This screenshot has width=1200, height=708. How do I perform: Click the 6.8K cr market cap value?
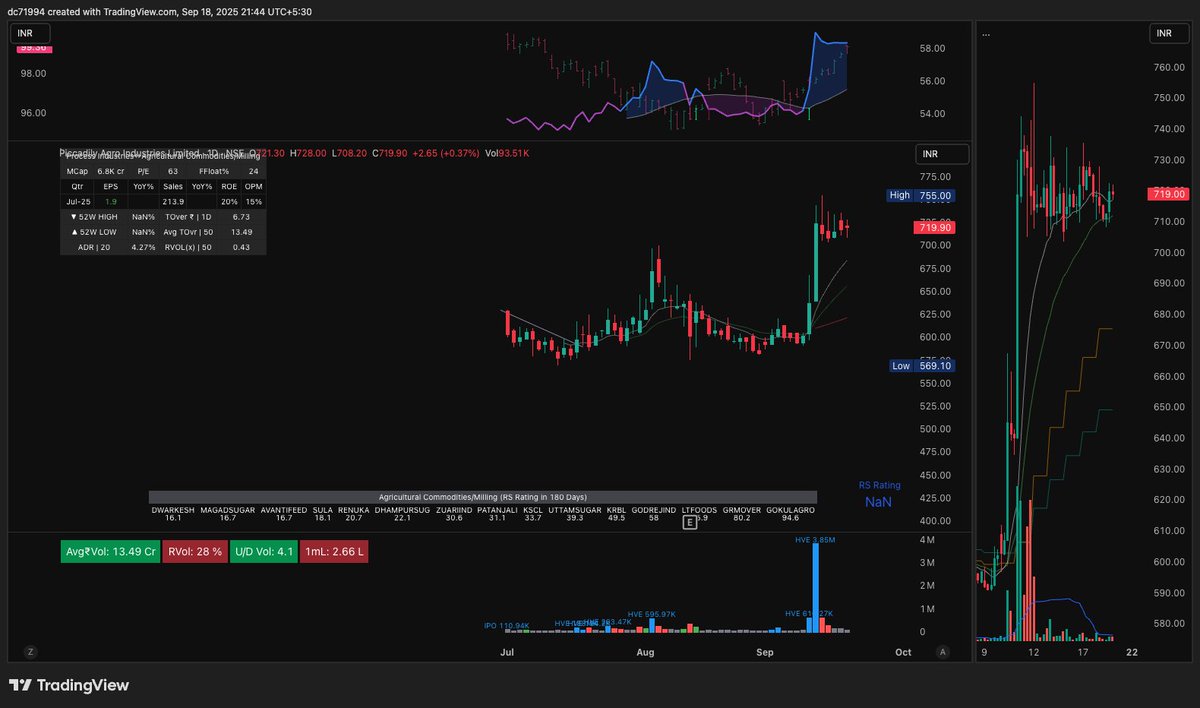point(111,172)
